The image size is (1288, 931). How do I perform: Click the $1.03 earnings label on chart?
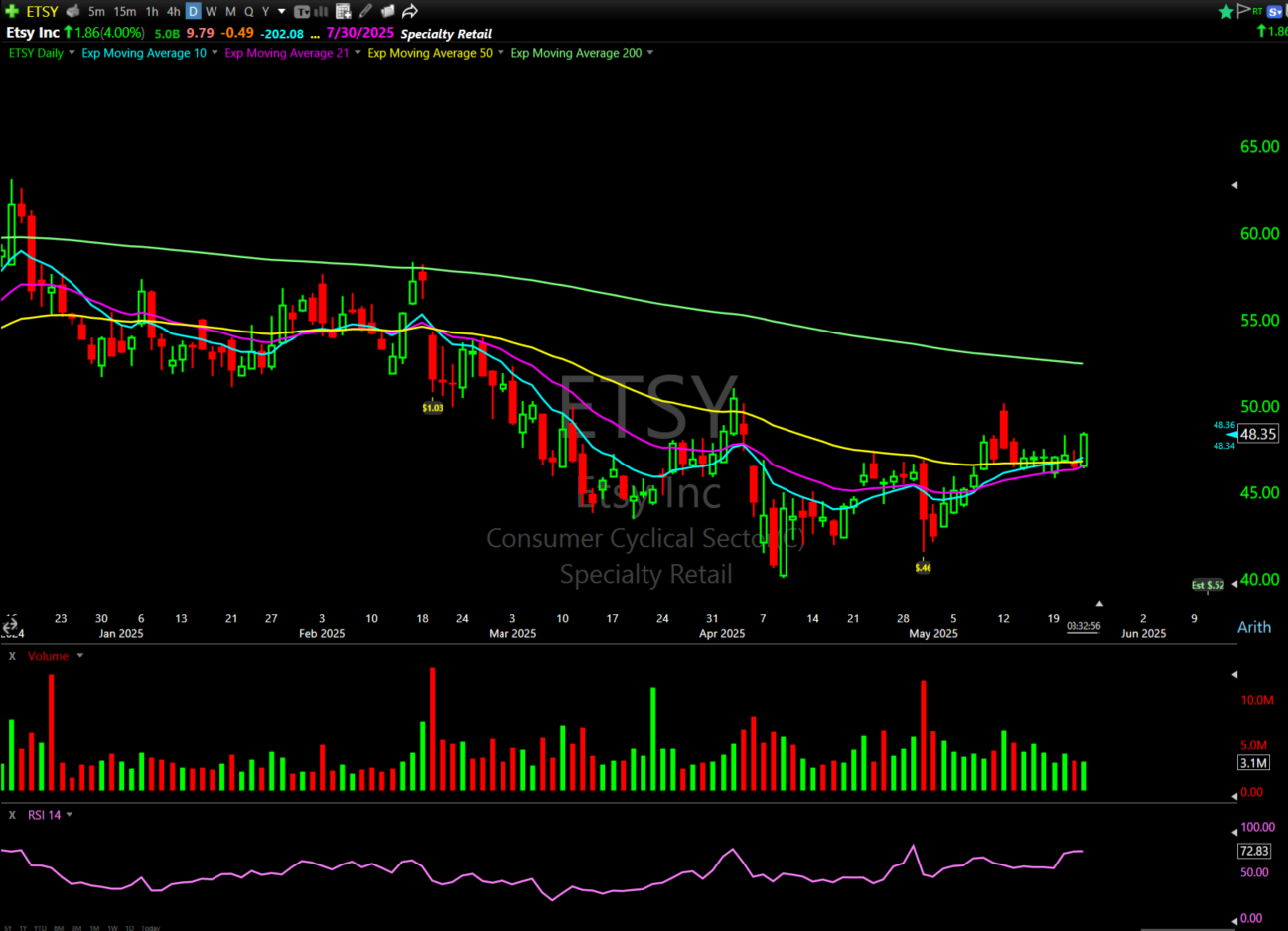pos(433,408)
